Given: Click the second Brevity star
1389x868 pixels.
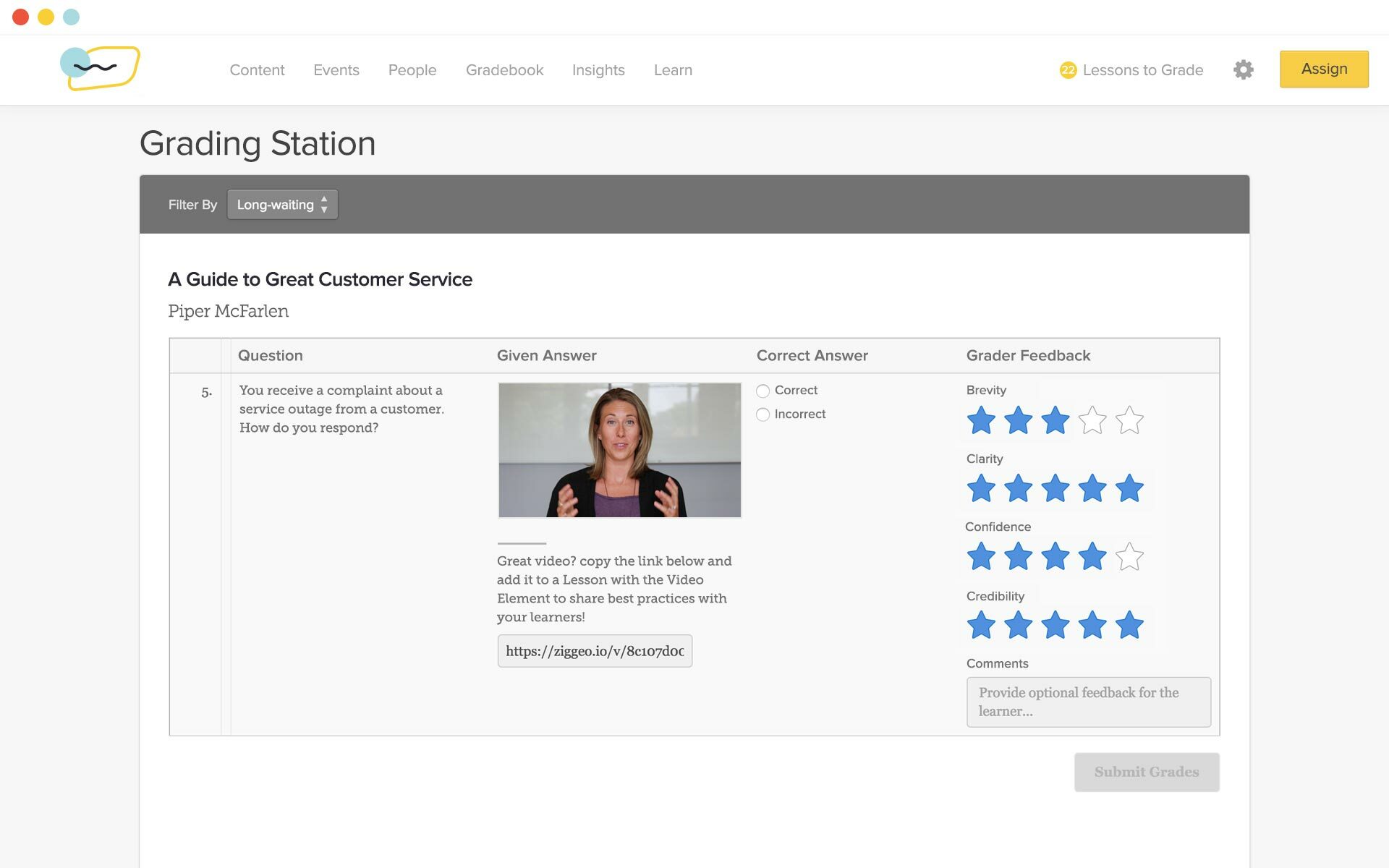Looking at the screenshot, I should (1018, 420).
